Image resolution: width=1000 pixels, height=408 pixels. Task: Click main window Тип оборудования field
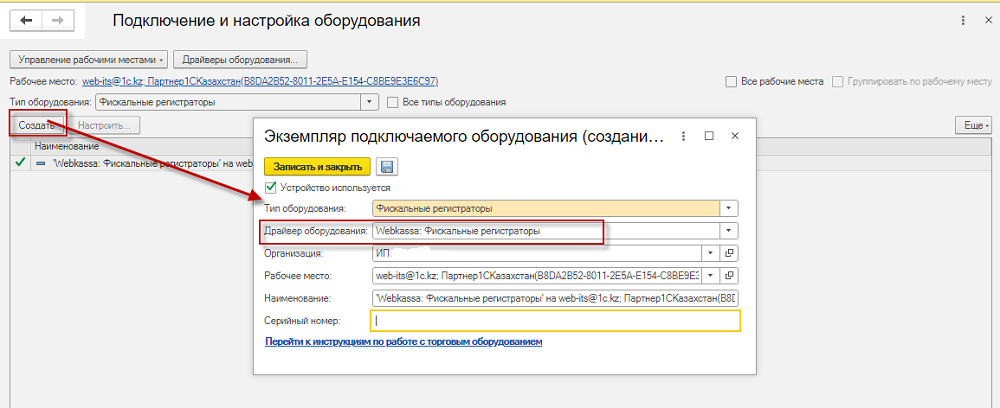point(228,102)
